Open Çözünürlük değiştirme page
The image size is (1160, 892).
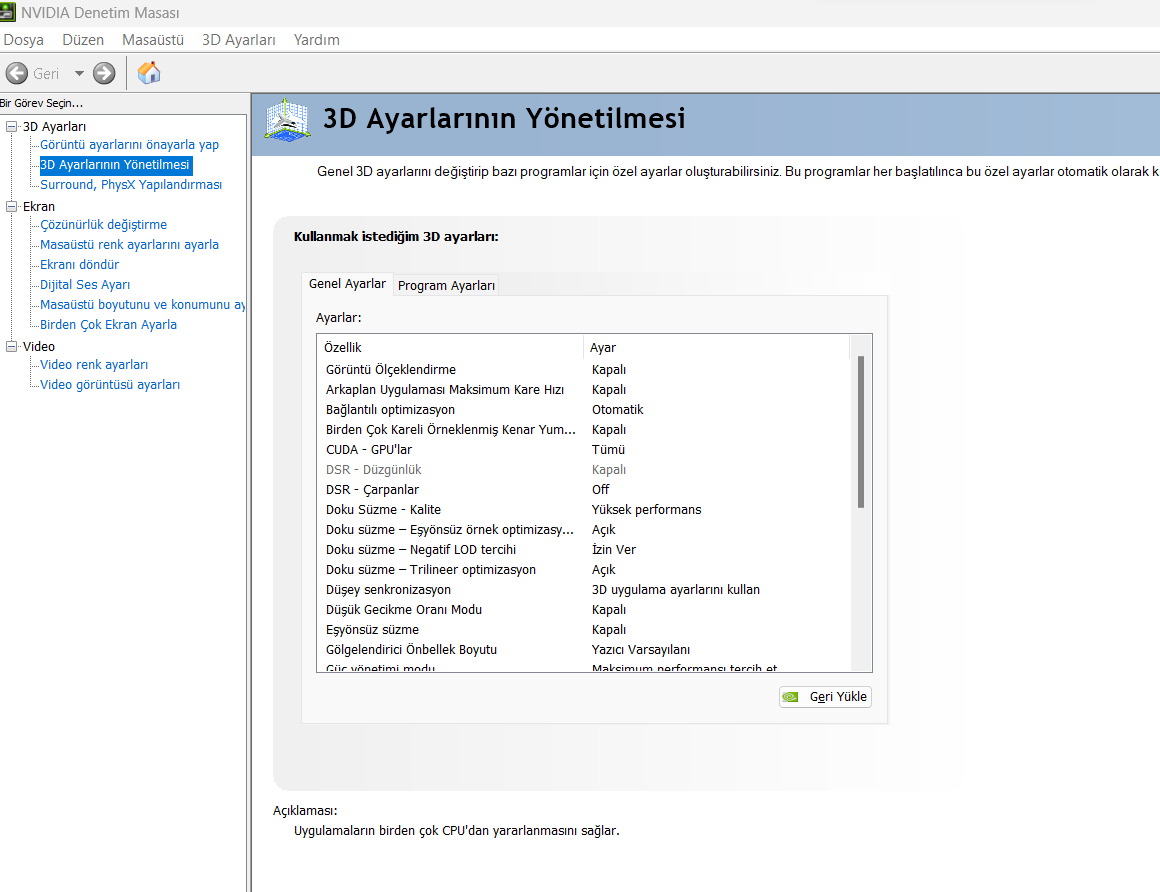pyautogui.click(x=104, y=225)
